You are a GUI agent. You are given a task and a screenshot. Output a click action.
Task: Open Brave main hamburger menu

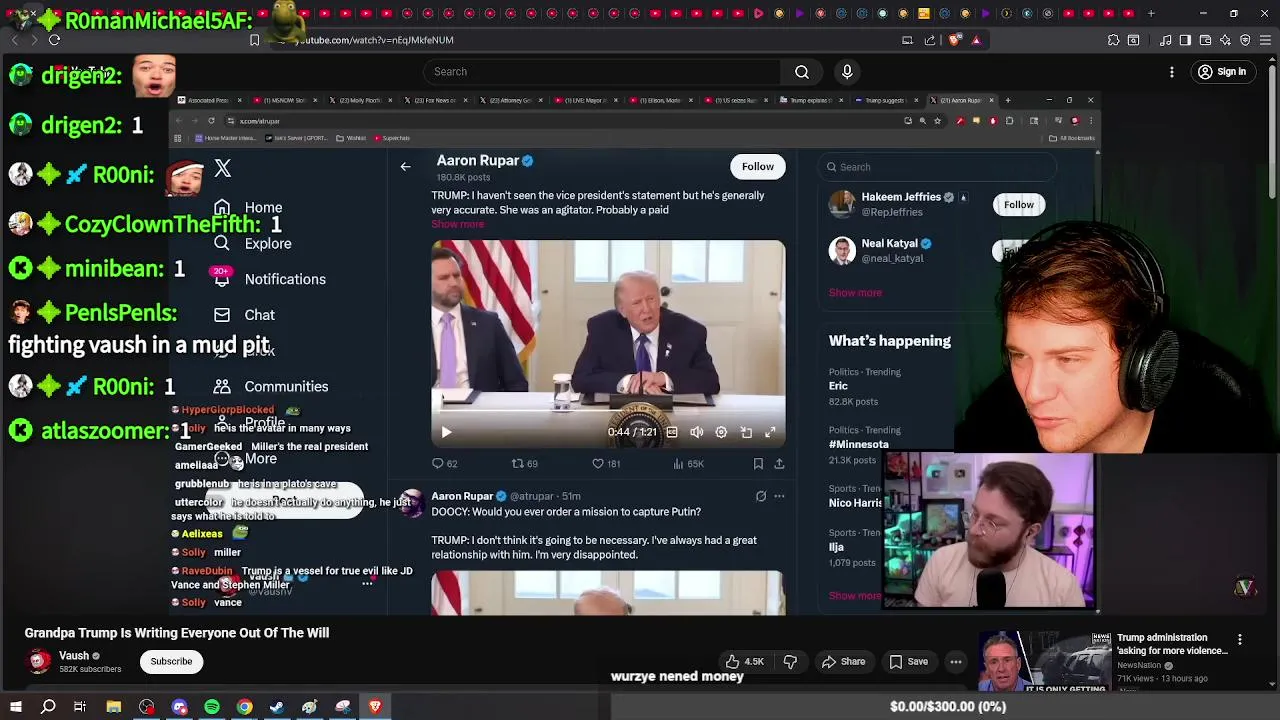click(1265, 40)
